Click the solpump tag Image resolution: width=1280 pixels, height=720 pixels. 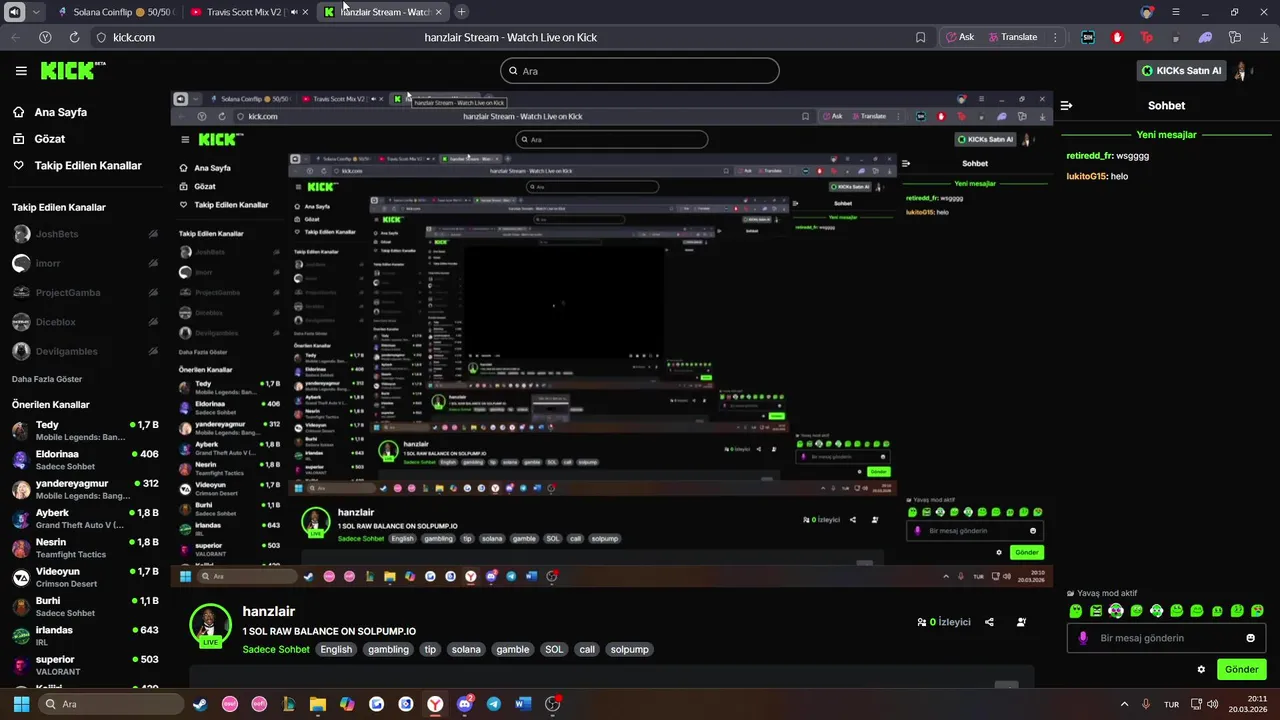(630, 649)
